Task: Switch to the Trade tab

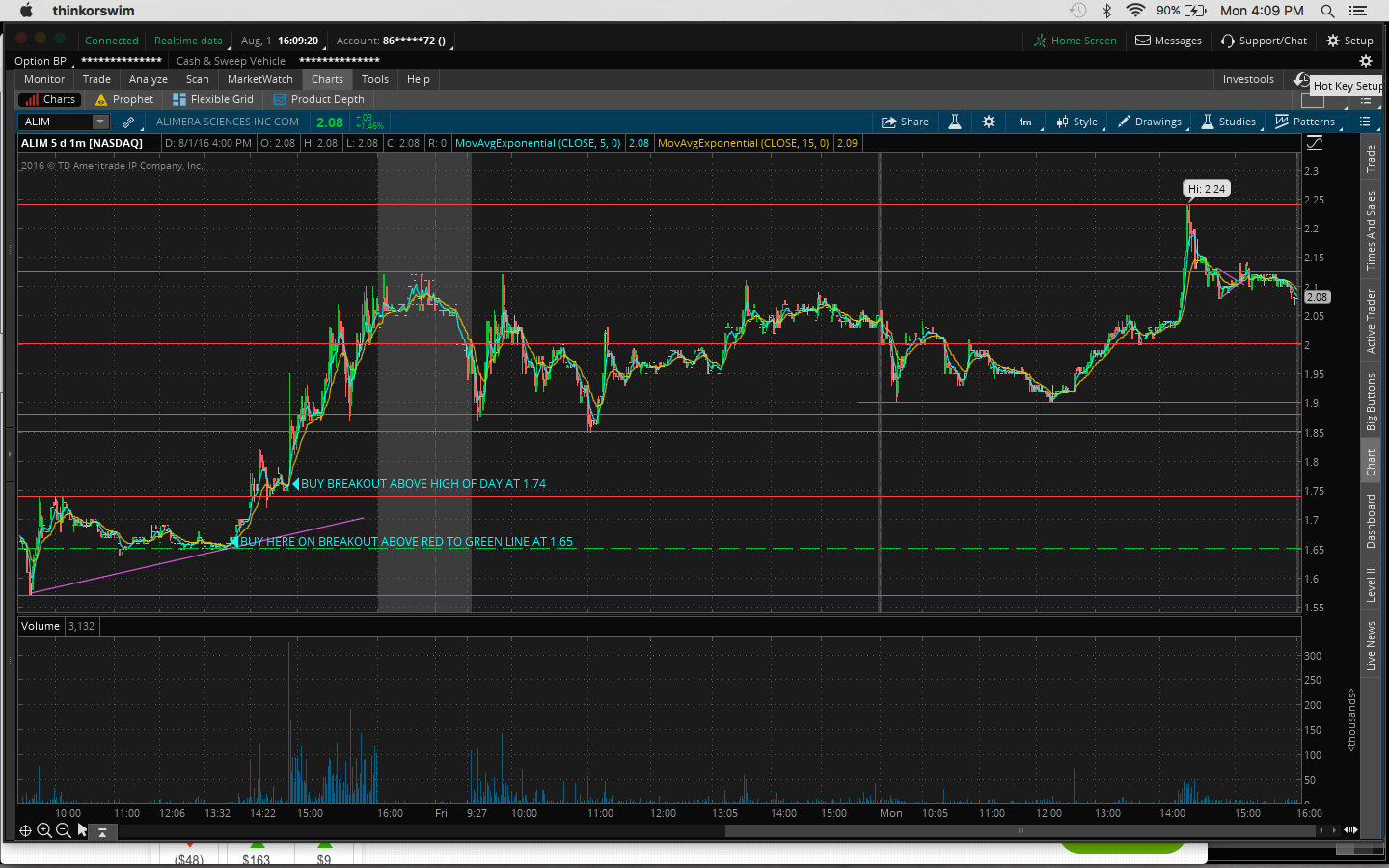Action: (x=96, y=79)
